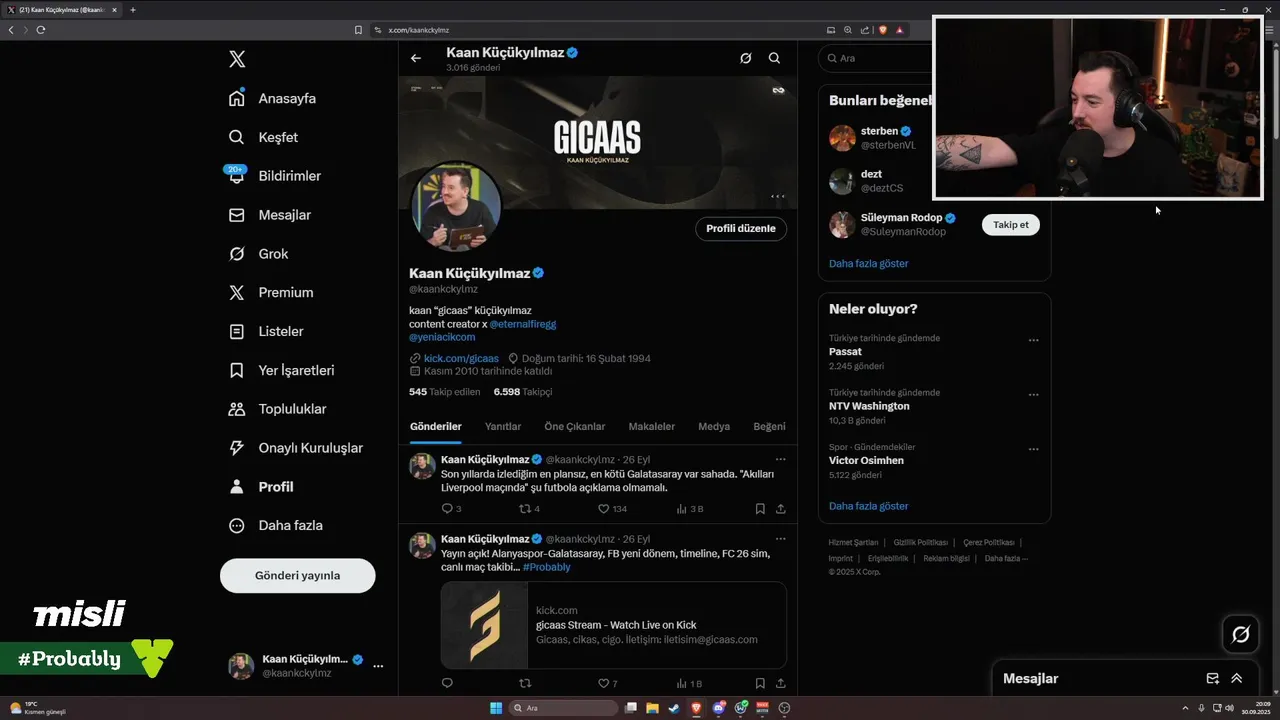The width and height of the screenshot is (1280, 720).
Task: Bookmark the Galatasaray criticism post
Action: click(760, 509)
